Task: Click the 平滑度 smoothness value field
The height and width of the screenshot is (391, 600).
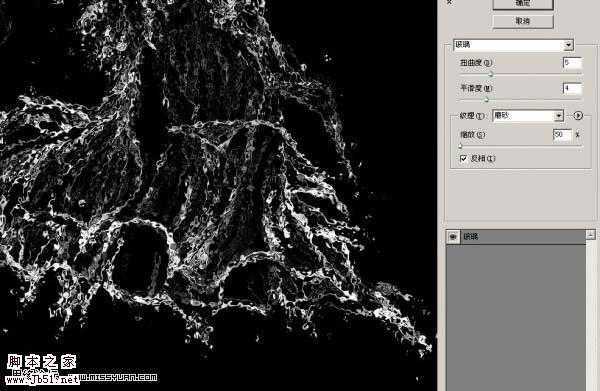Action: pos(572,88)
